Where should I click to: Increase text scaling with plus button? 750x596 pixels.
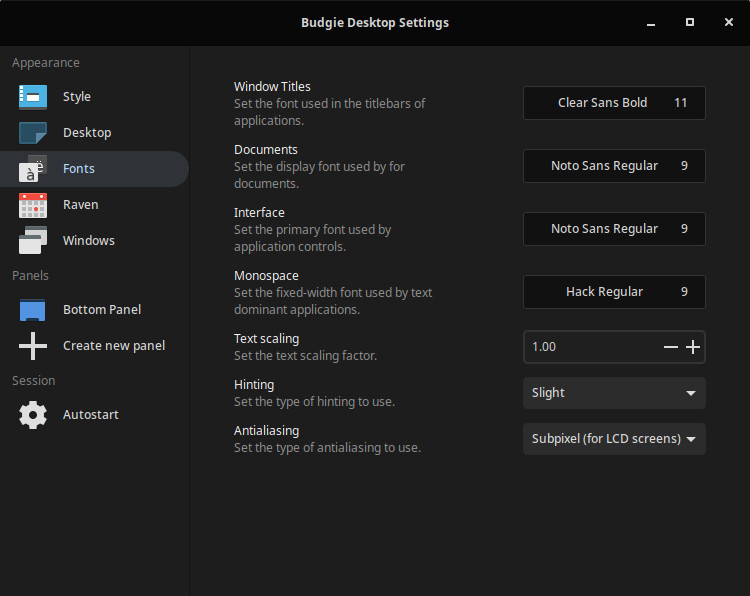693,347
